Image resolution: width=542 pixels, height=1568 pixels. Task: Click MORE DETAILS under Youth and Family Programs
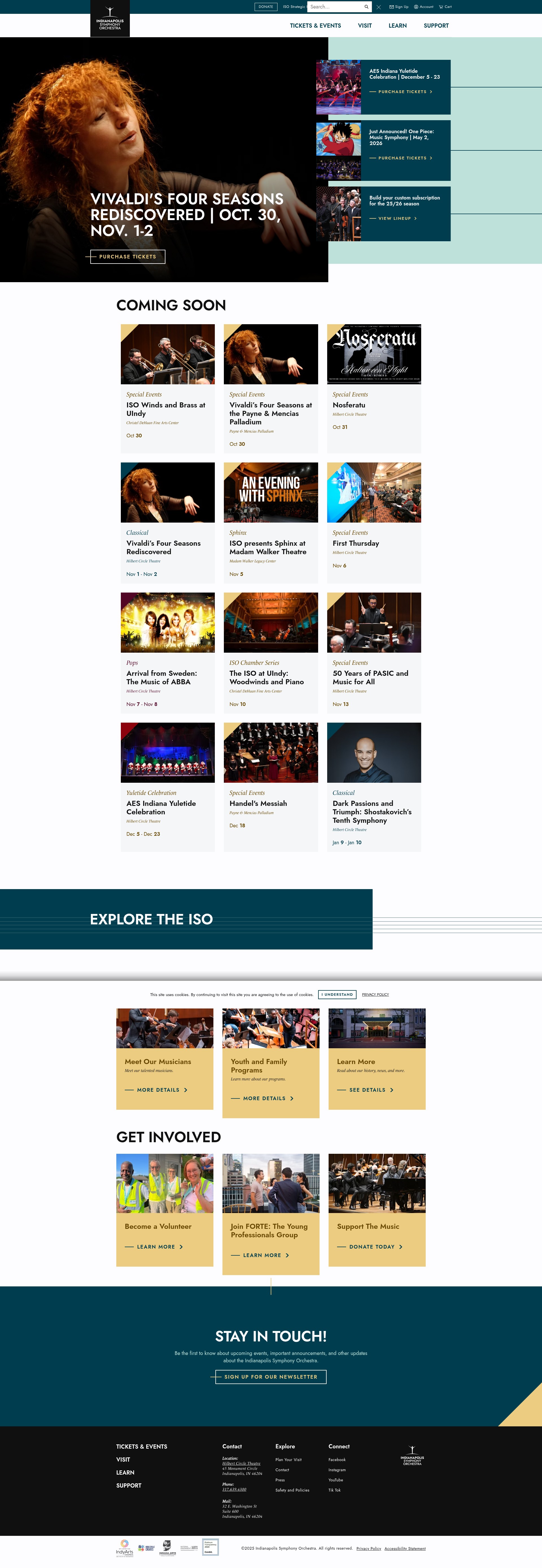263,1099
